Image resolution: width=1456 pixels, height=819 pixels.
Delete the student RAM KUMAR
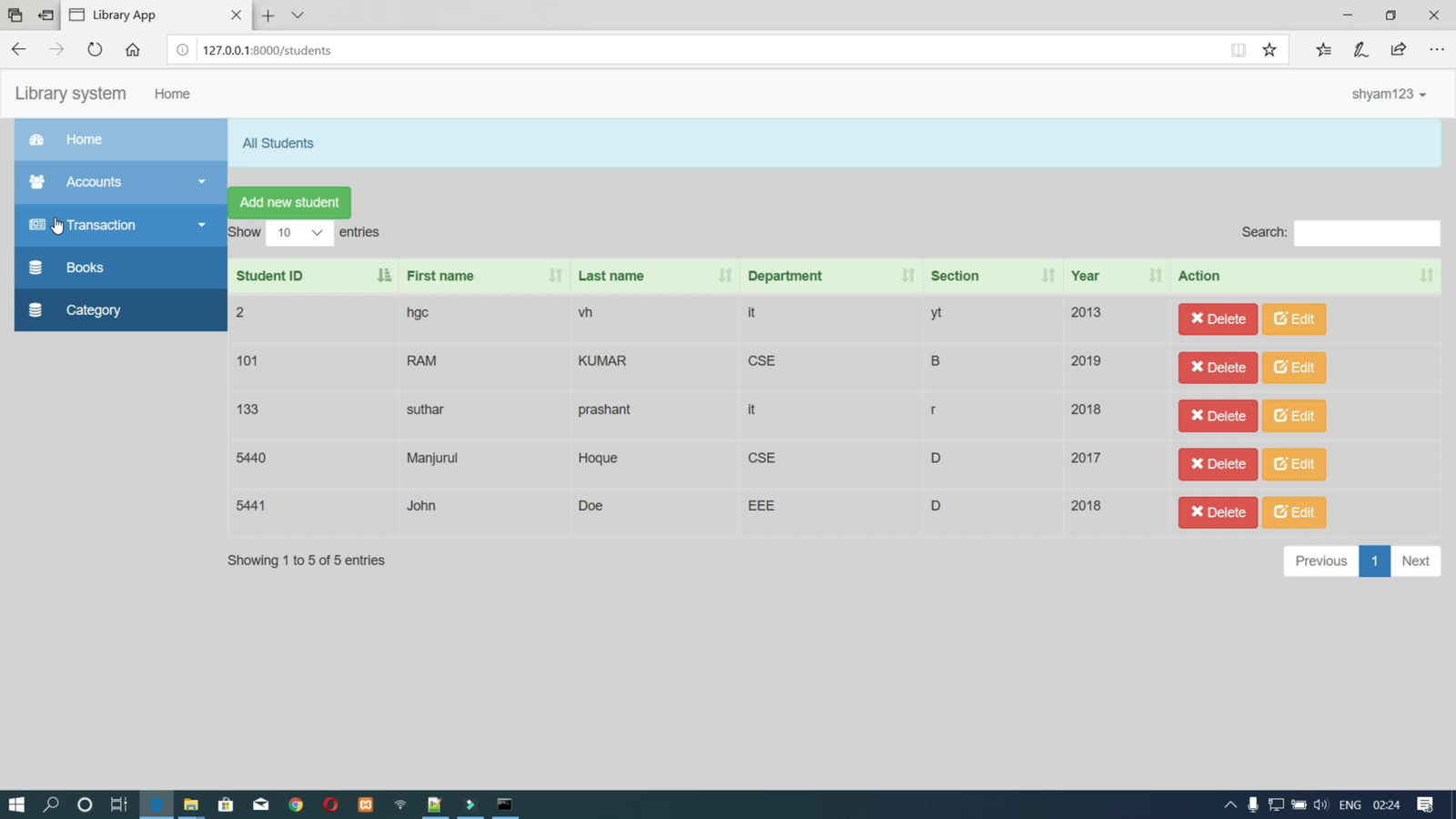pyautogui.click(x=1218, y=368)
